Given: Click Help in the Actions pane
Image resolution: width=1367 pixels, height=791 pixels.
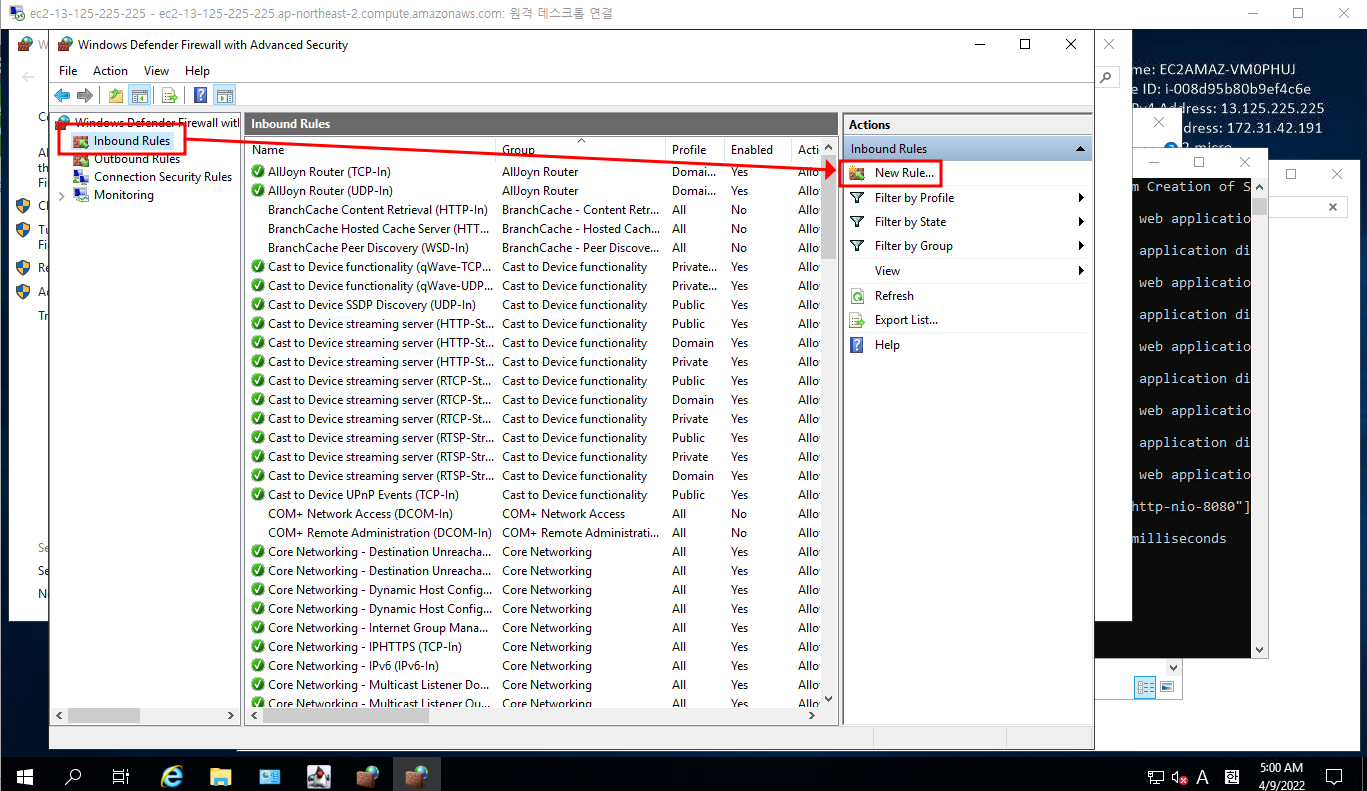Looking at the screenshot, I should tap(887, 345).
